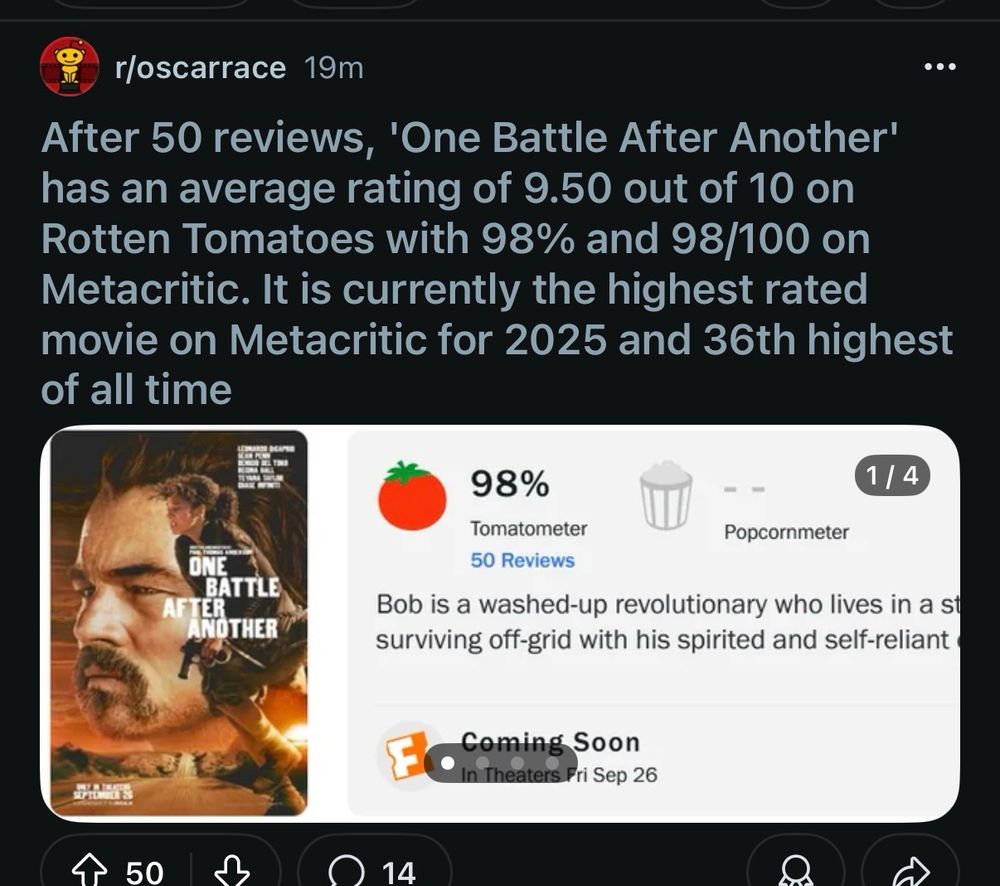Give an award using the award icon
1000x886 pixels.
(796, 872)
